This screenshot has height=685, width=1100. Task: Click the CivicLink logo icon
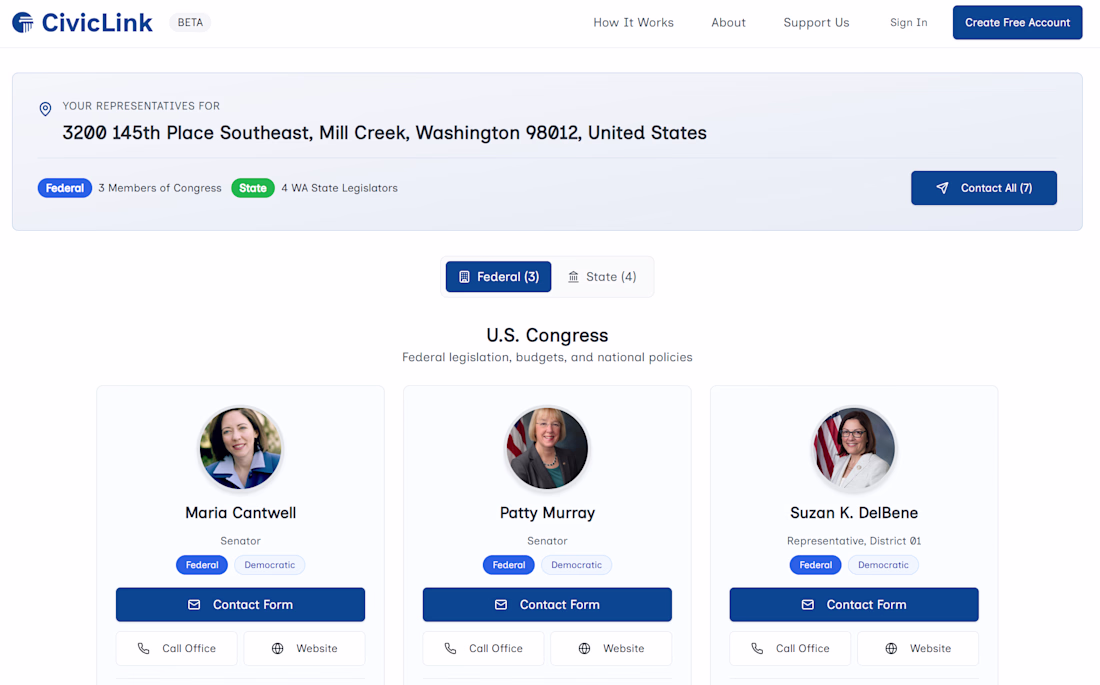[x=22, y=22]
